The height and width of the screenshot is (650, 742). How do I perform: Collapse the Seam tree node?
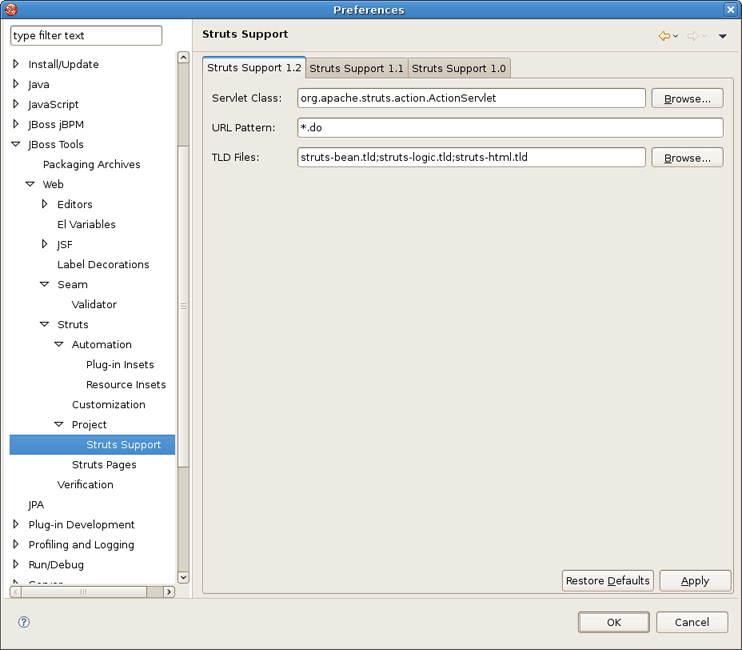tap(45, 284)
